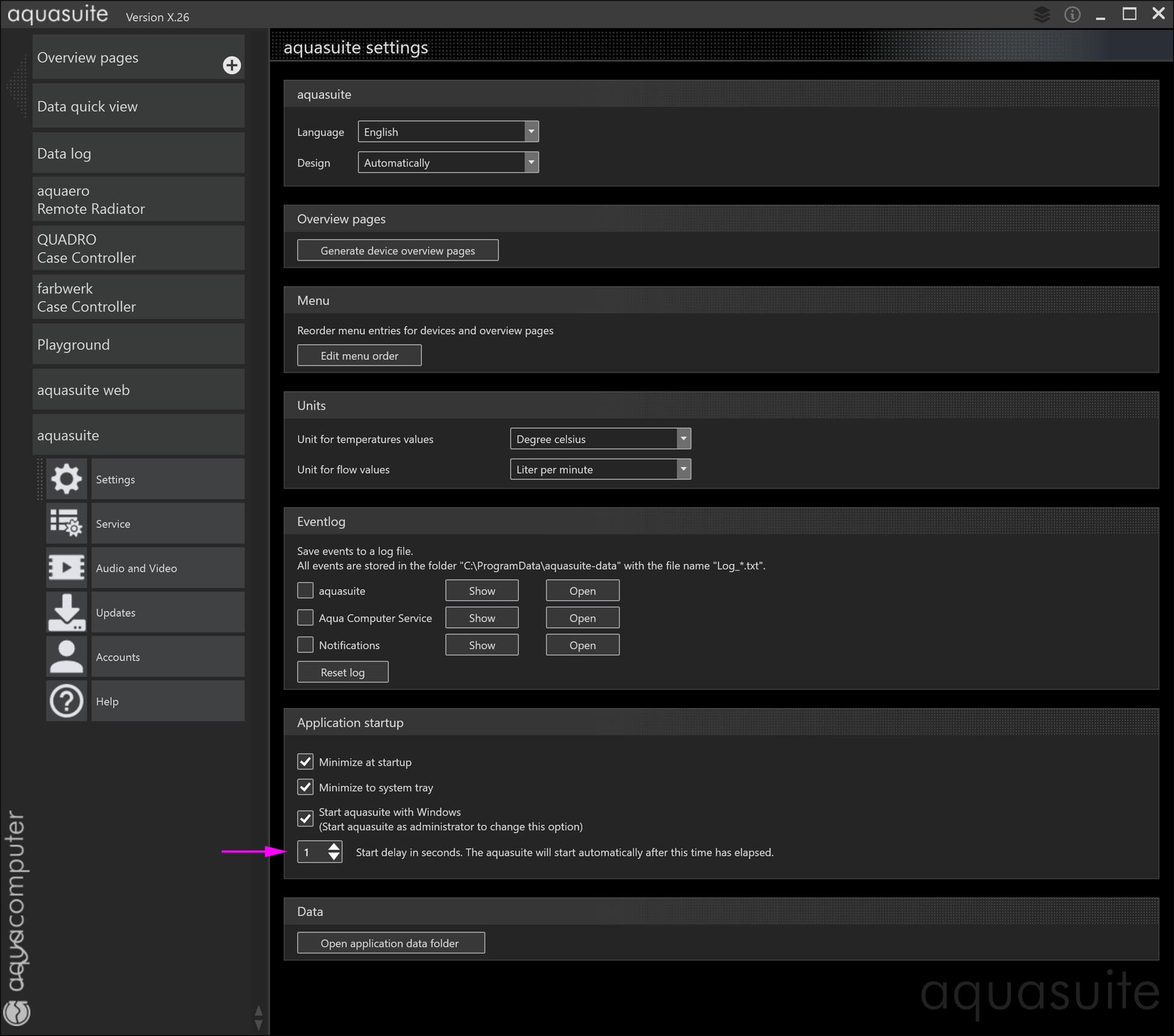Expand the Design dropdown
This screenshot has height=1036, width=1174.
(531, 162)
